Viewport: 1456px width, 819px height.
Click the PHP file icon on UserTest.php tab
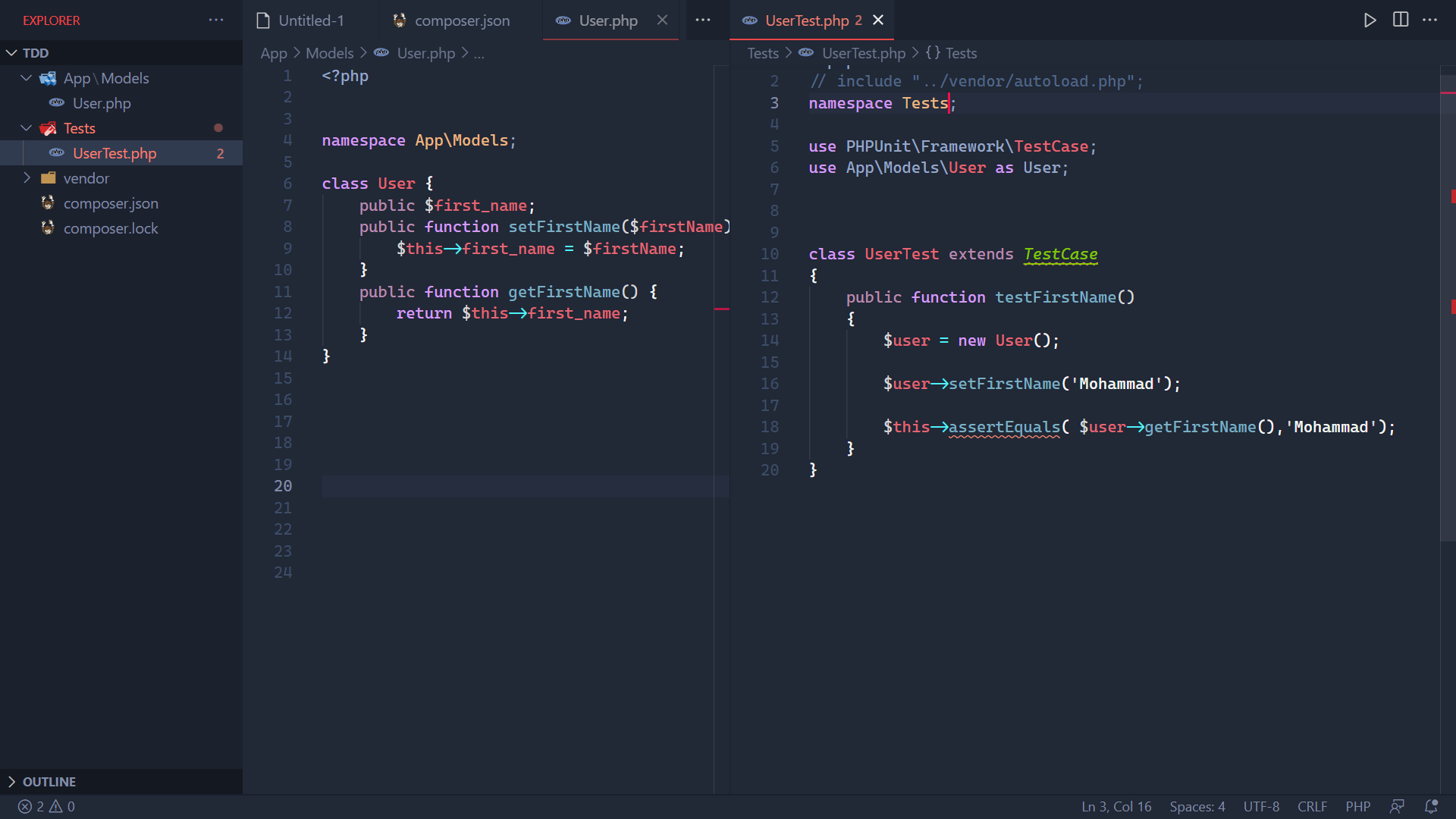point(749,20)
